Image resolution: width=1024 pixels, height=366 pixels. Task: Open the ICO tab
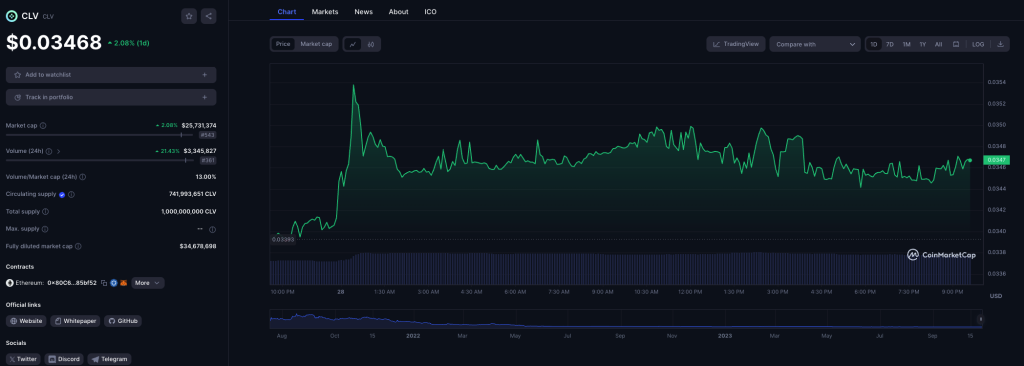(430, 12)
